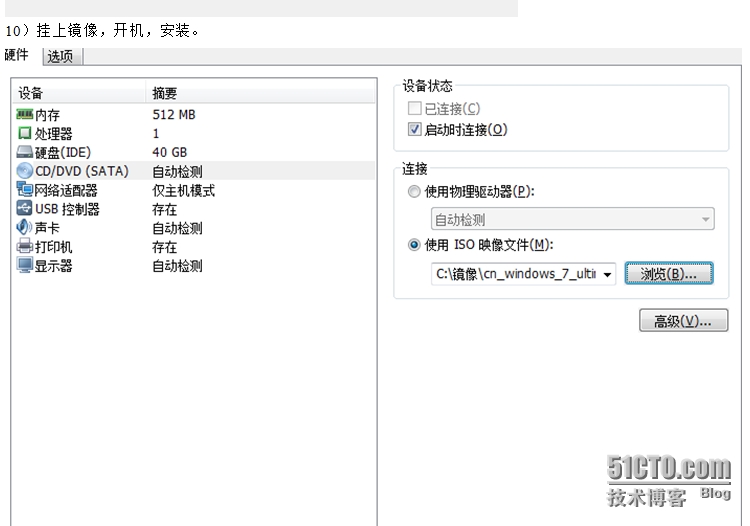This screenshot has width=750, height=526.
Task: Expand the ISO image path dropdown arrow
Action: 607,274
